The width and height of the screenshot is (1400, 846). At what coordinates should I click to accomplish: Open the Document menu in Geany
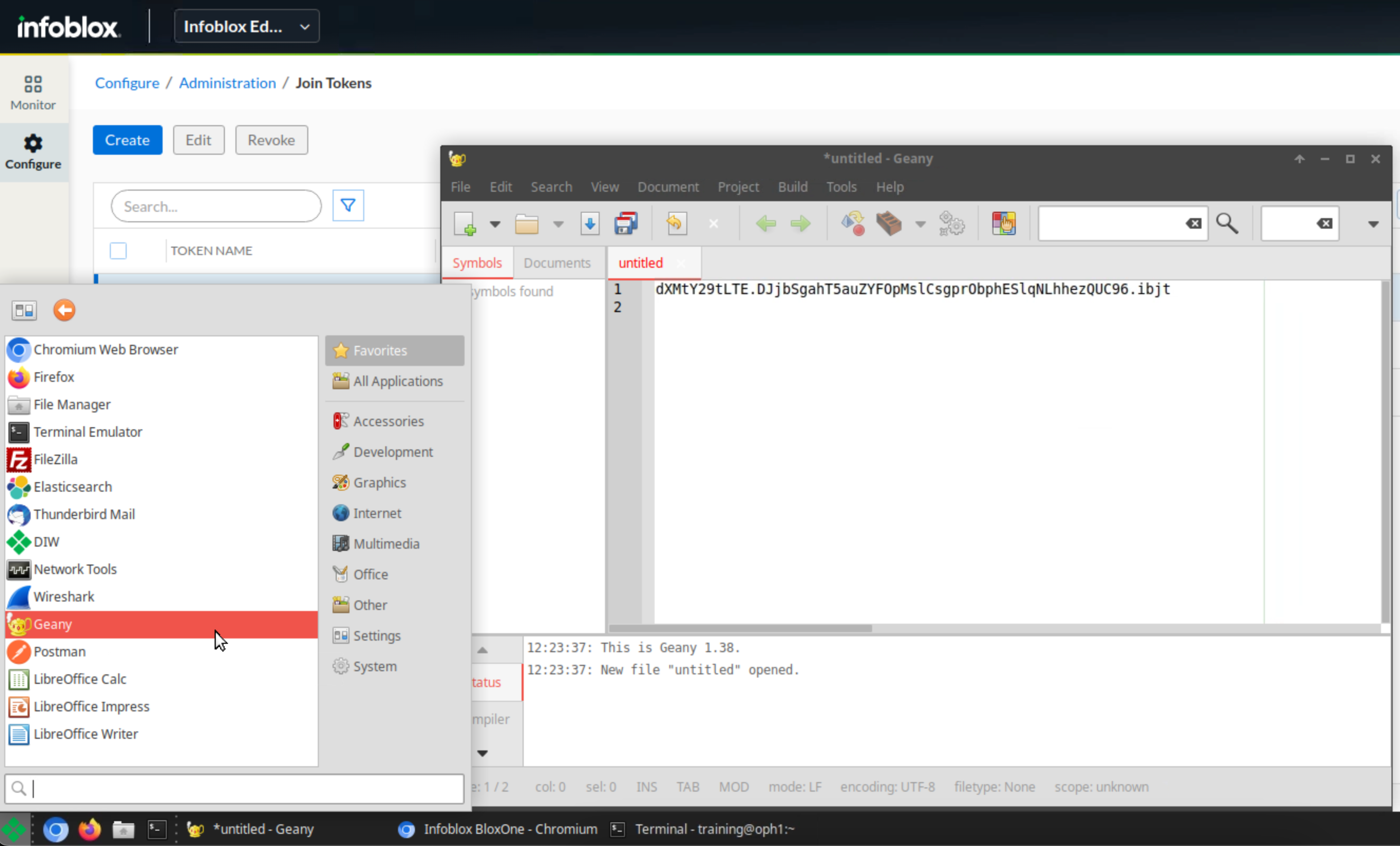pos(668,187)
